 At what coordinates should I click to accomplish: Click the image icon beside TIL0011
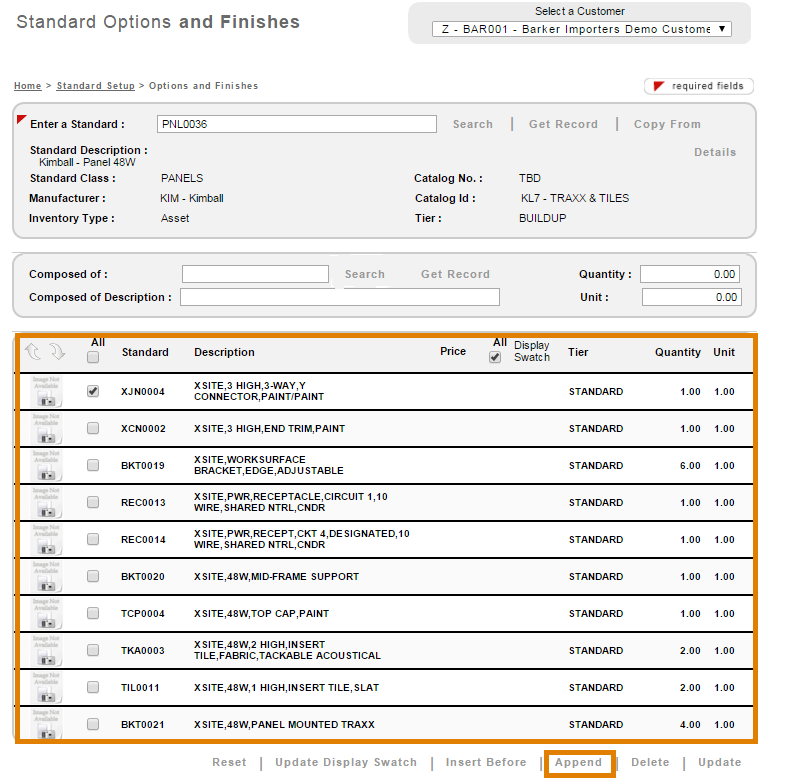pos(46,688)
